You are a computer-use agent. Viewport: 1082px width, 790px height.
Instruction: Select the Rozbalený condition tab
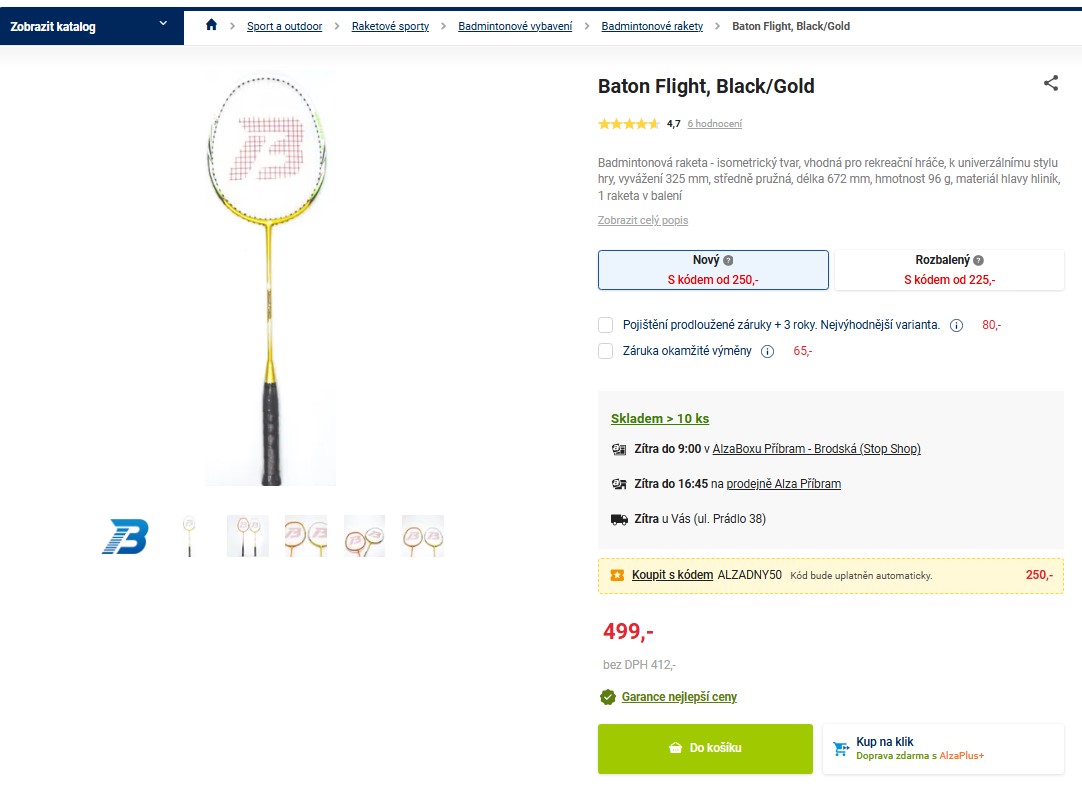(949, 270)
